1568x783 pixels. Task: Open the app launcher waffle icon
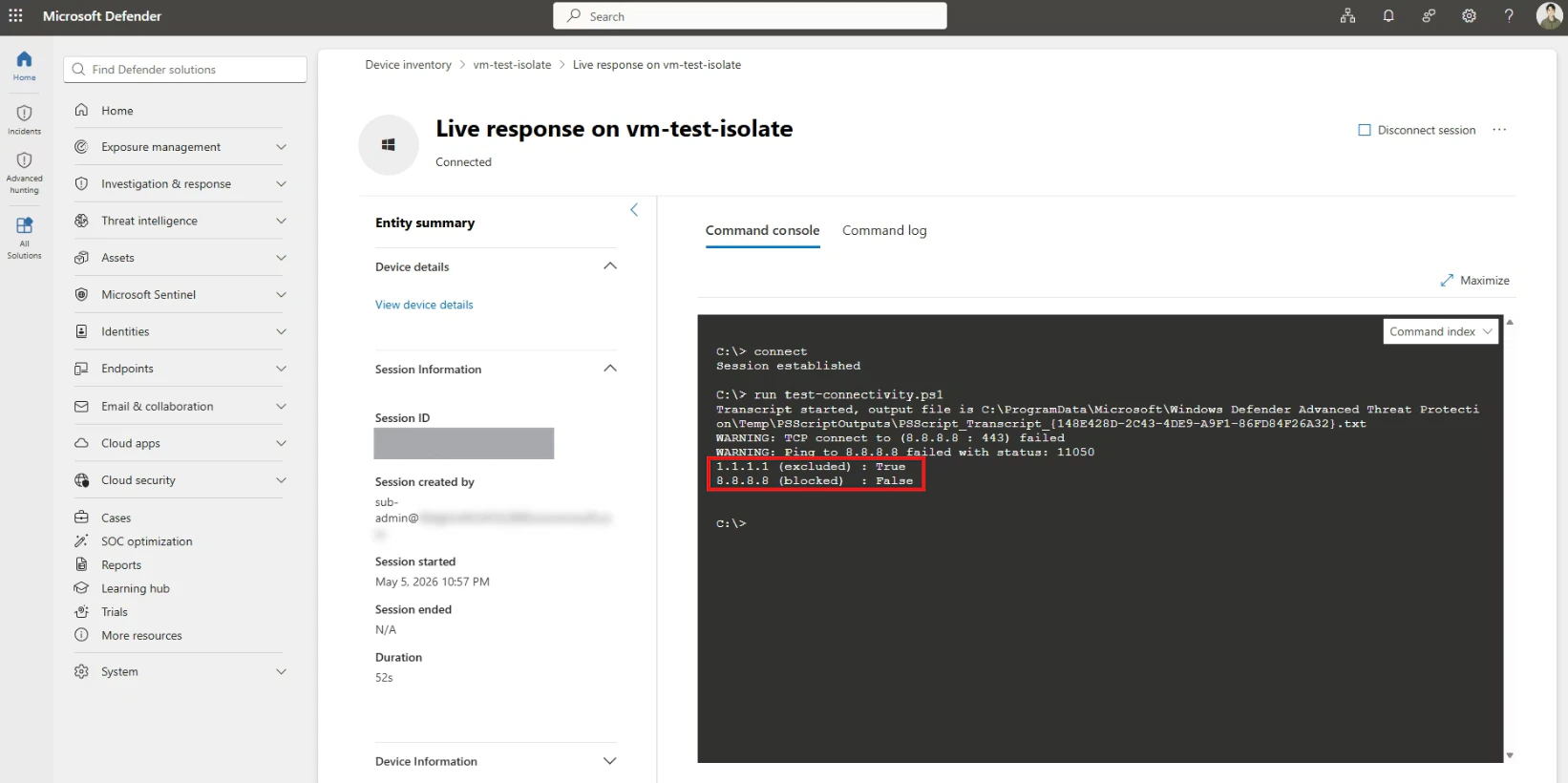(16, 16)
